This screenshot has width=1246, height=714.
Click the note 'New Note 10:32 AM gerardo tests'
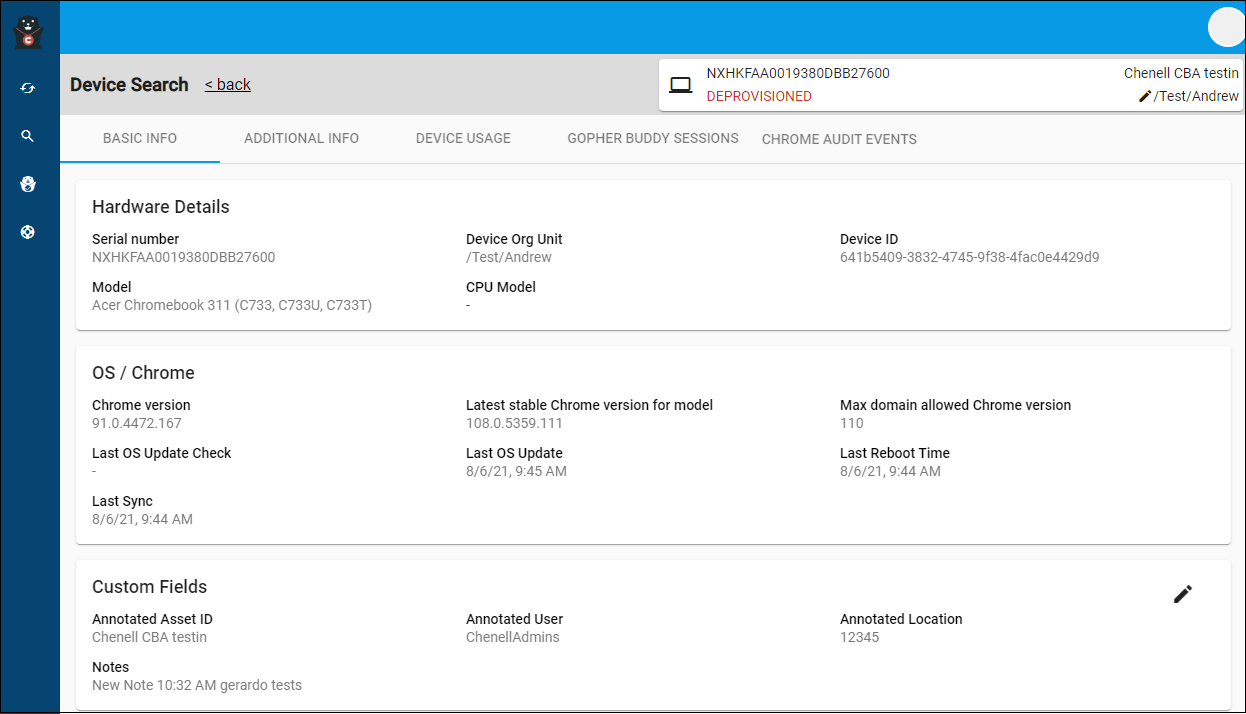click(x=197, y=685)
